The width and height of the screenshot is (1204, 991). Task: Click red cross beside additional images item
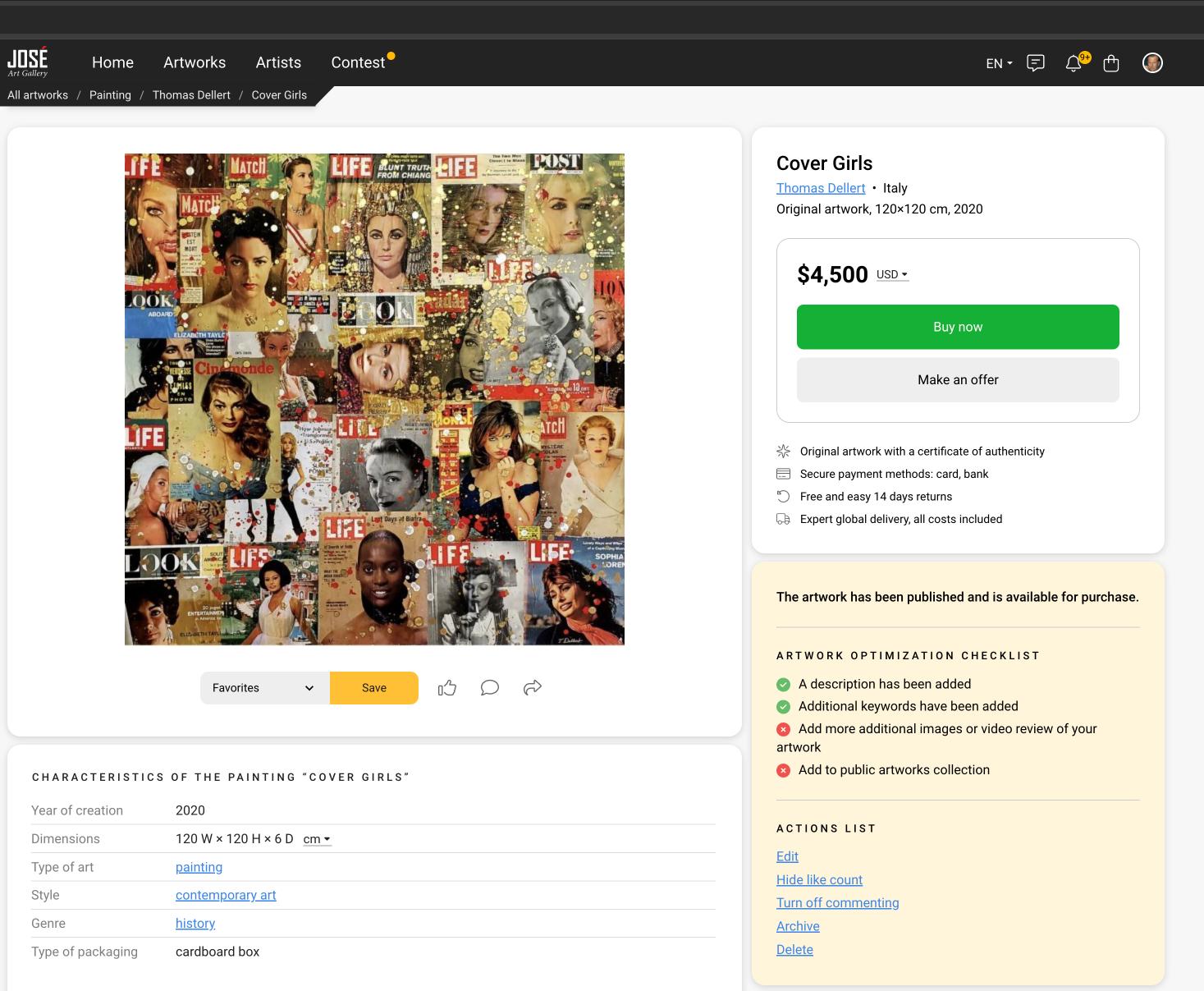pos(783,729)
